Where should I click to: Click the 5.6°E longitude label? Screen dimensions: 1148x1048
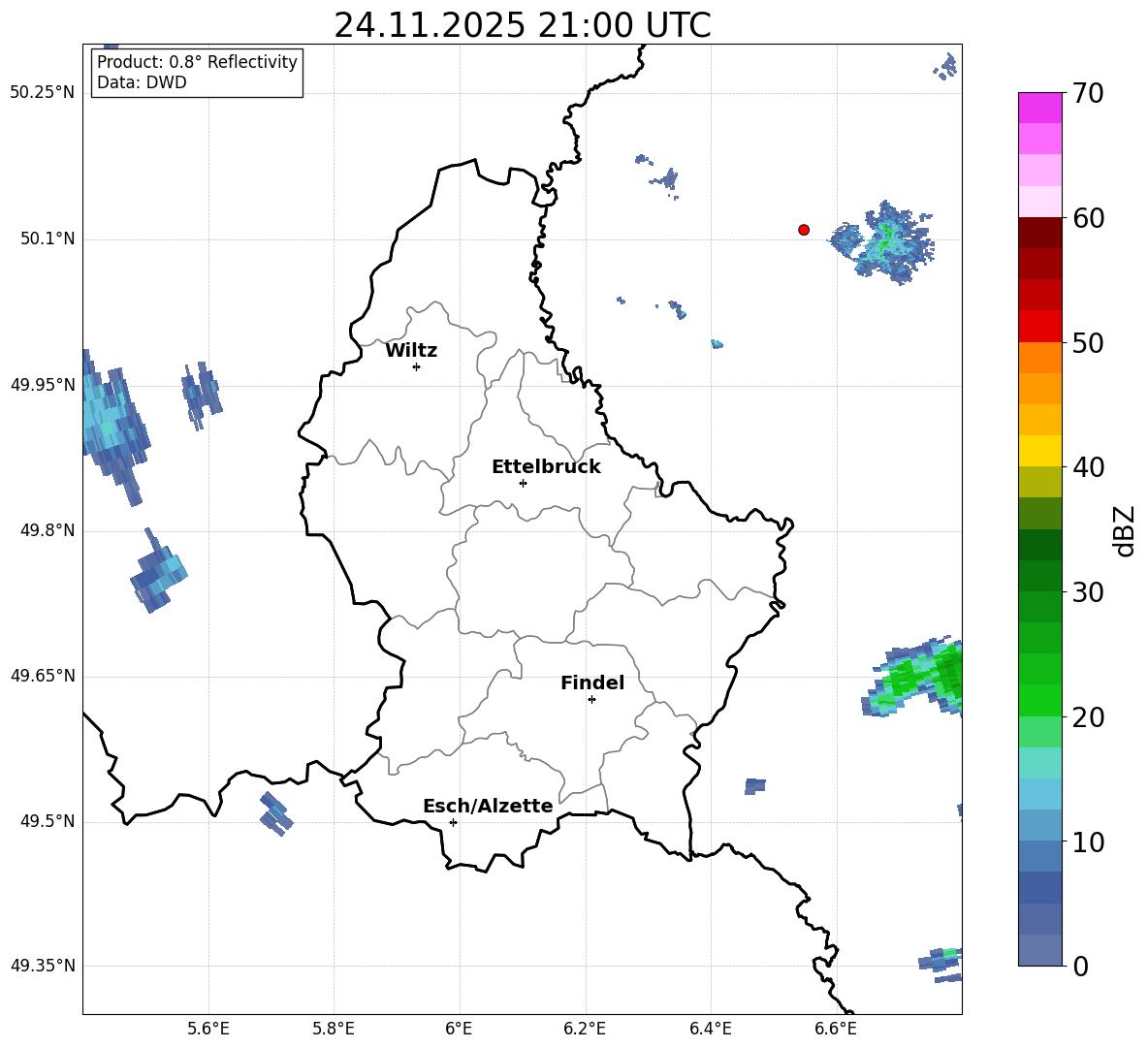208,1030
